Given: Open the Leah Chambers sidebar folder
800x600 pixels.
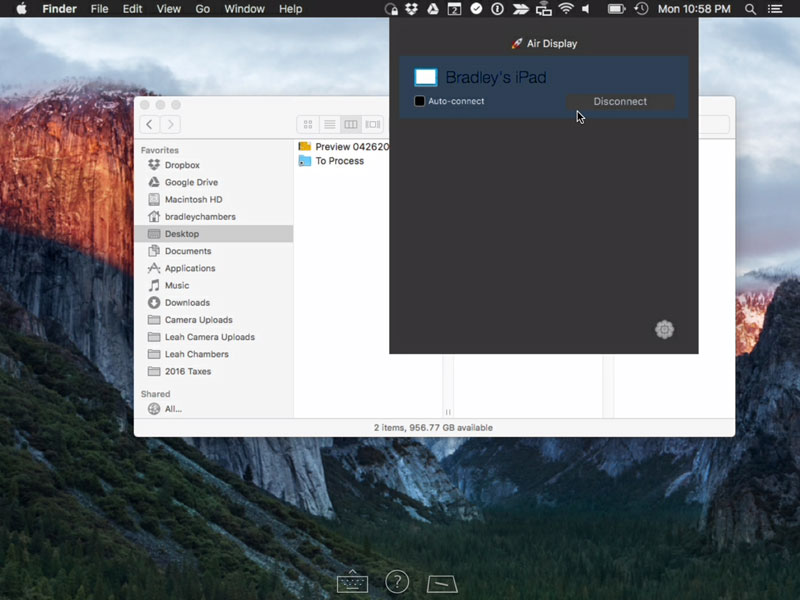Looking at the screenshot, I should 214,354.
